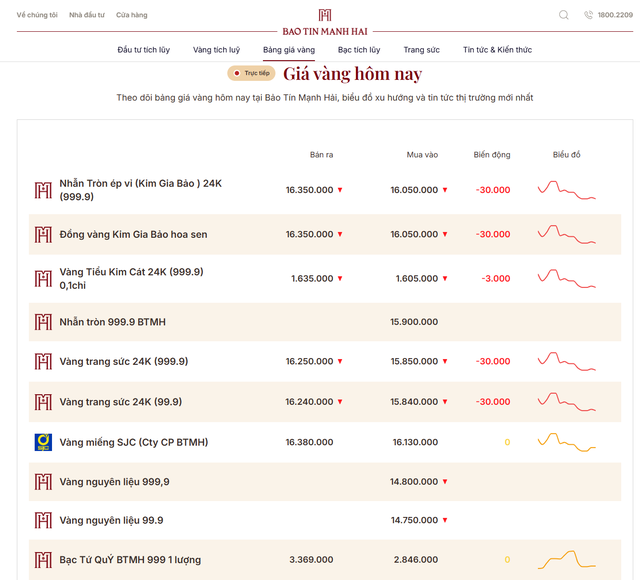Image resolution: width=640 pixels, height=580 pixels.
Task: Select Vàng Tiểu Kim Cát 24K name
Action: pos(131,278)
